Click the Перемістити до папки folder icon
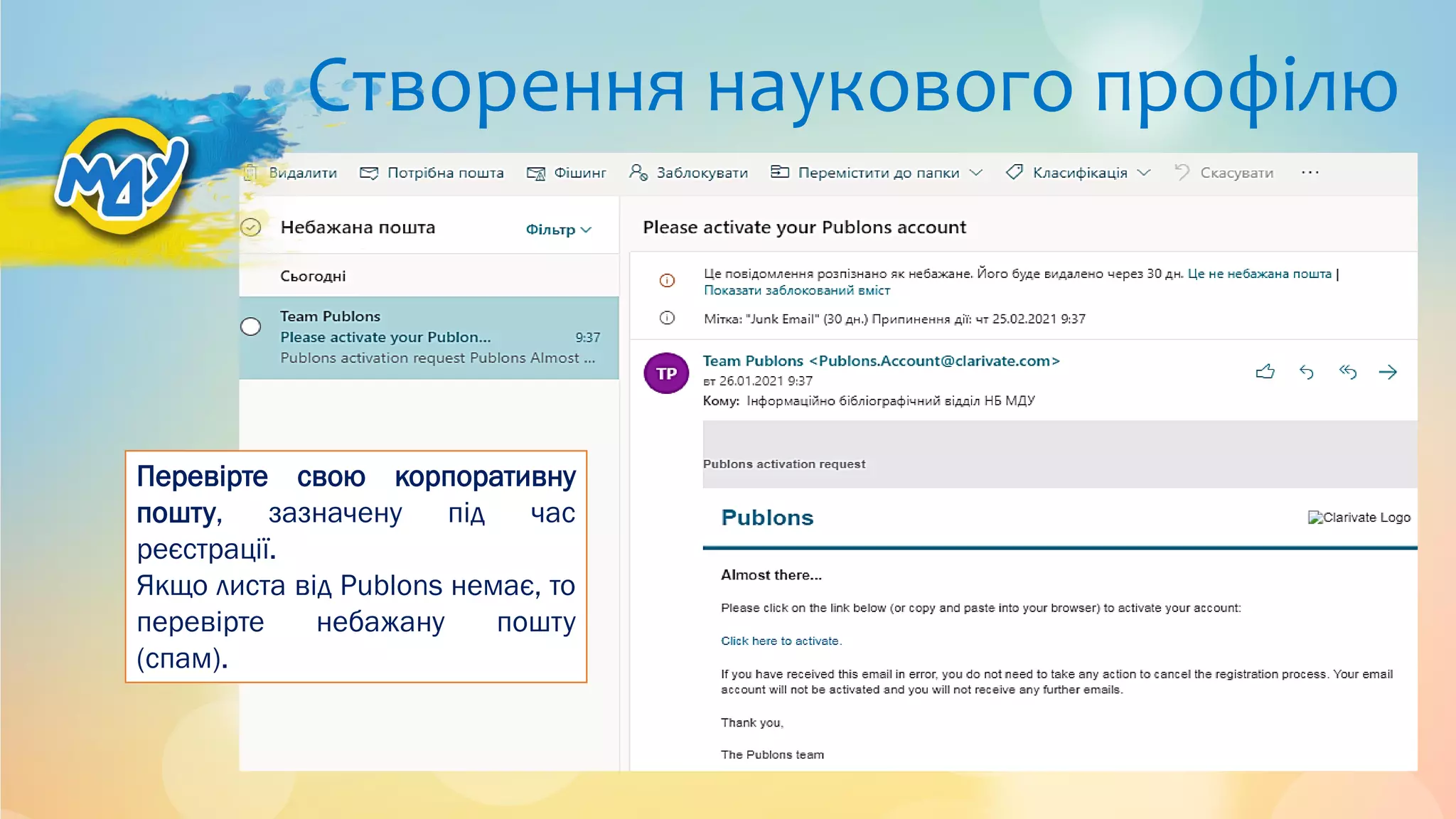Image resolution: width=1456 pixels, height=819 pixels. coord(780,172)
